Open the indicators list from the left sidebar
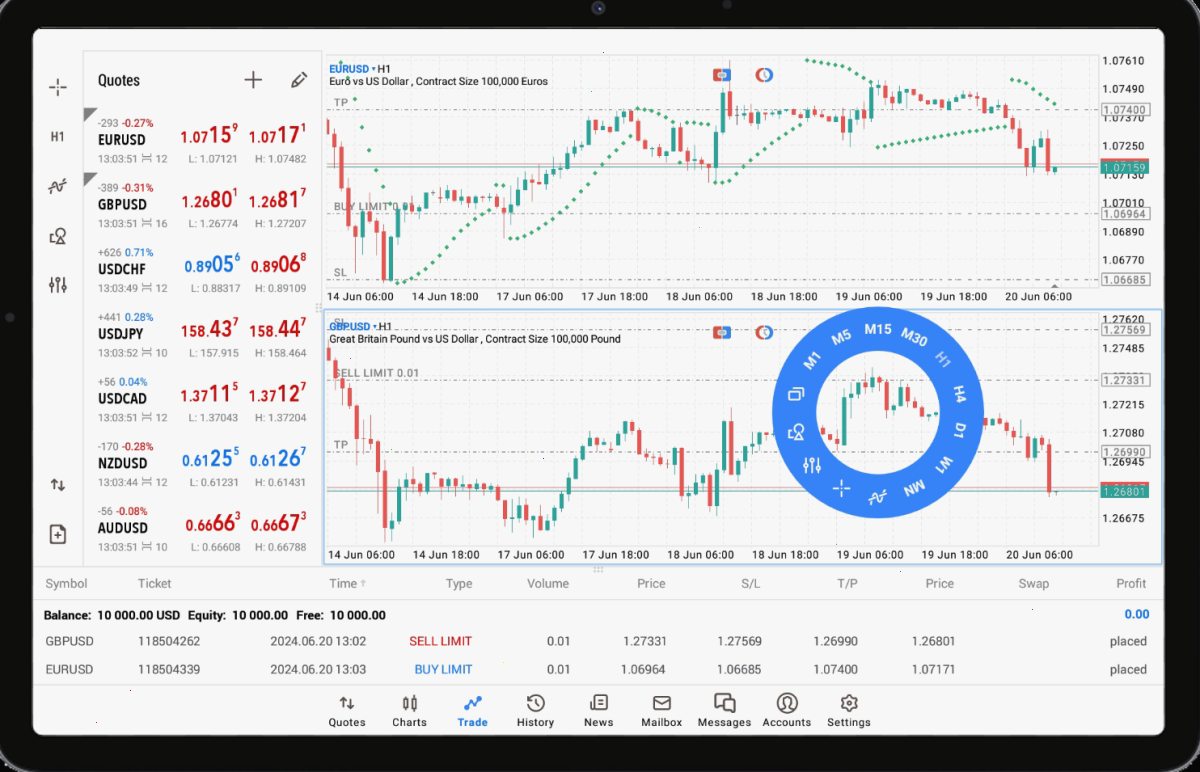 (x=58, y=186)
